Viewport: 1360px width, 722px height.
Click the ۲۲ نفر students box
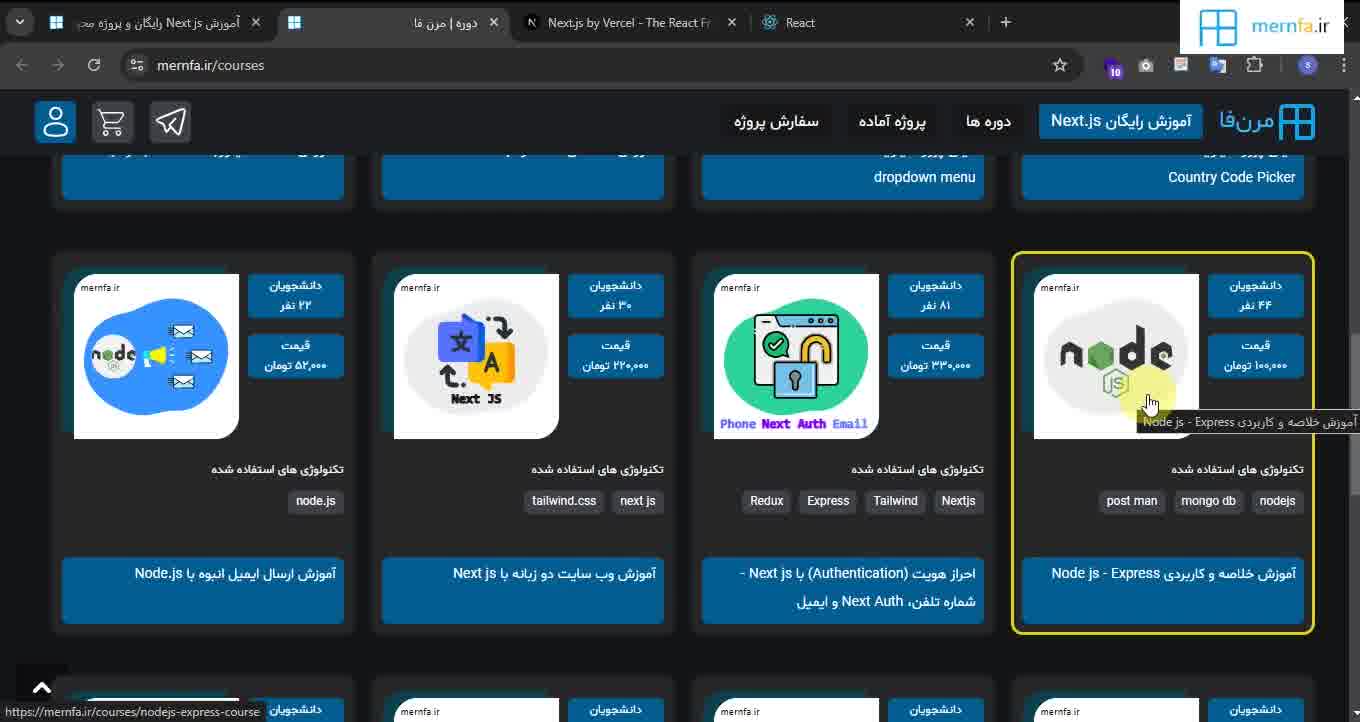tap(296, 296)
